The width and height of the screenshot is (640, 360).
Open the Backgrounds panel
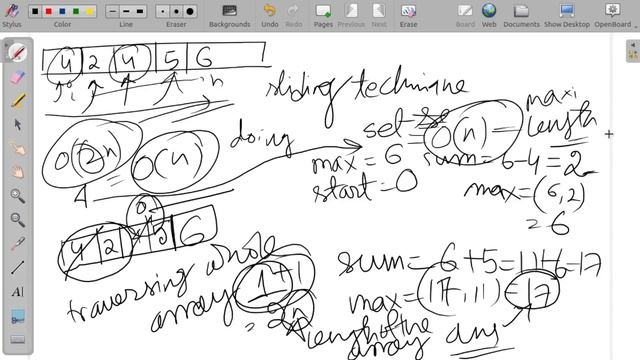click(229, 15)
